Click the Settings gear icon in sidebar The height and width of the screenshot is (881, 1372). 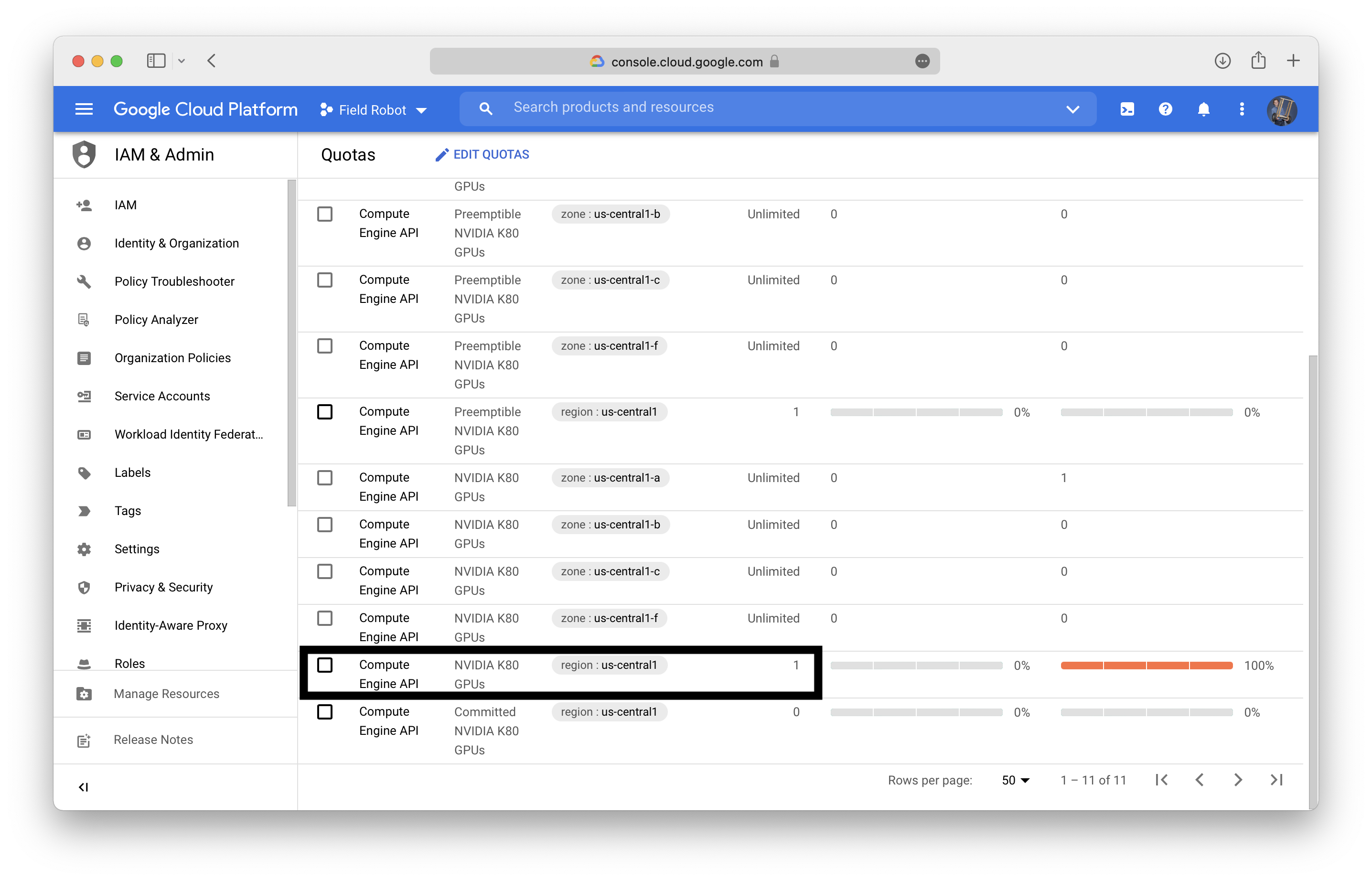coord(84,549)
